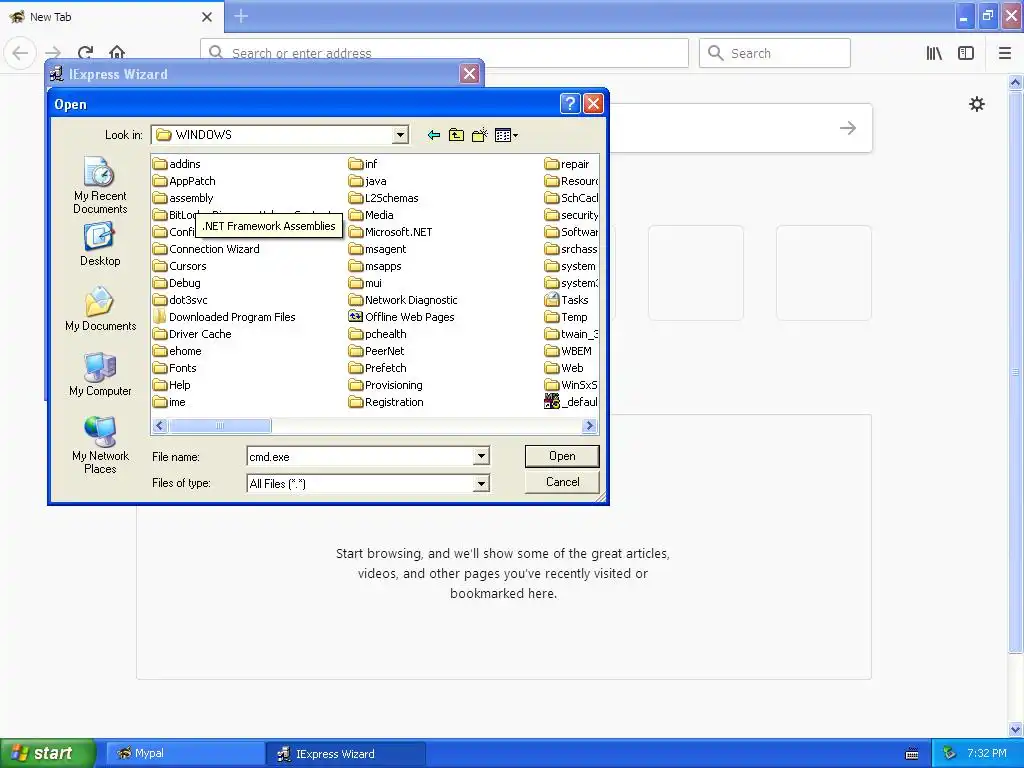Screen dimensions: 1024x768
Task: Select the addins folder
Action: (x=177, y=164)
